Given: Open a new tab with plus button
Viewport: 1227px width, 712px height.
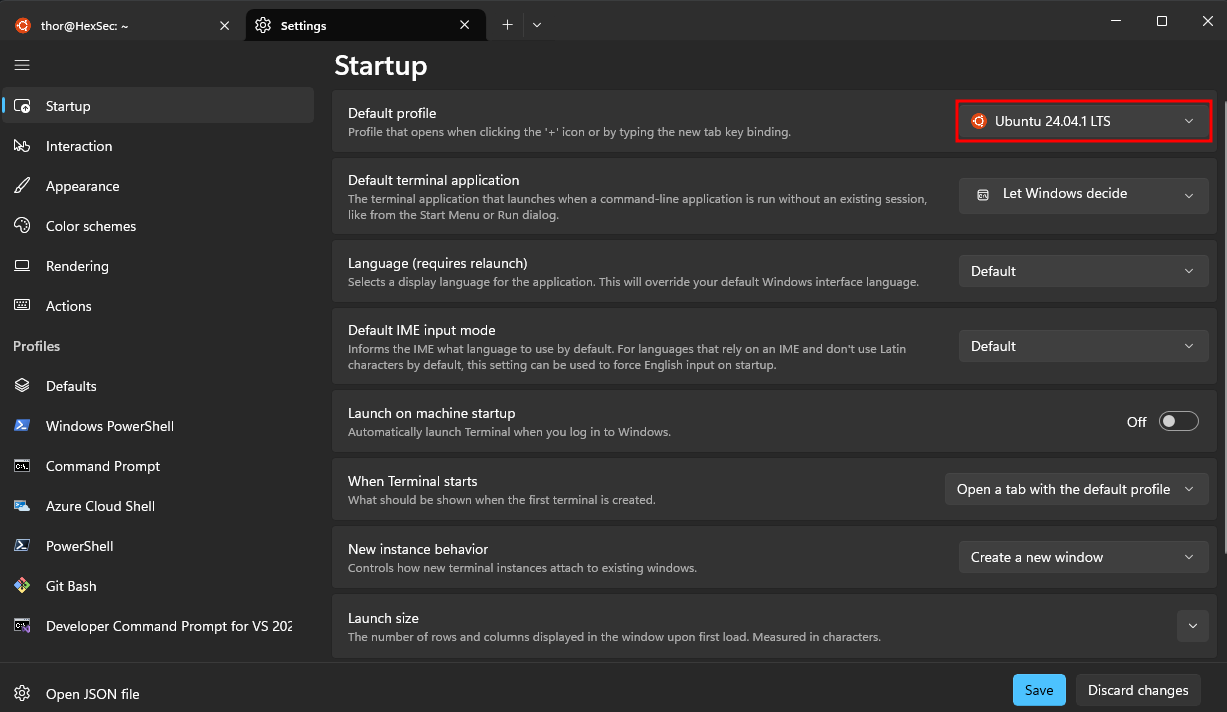Looking at the screenshot, I should [x=507, y=25].
